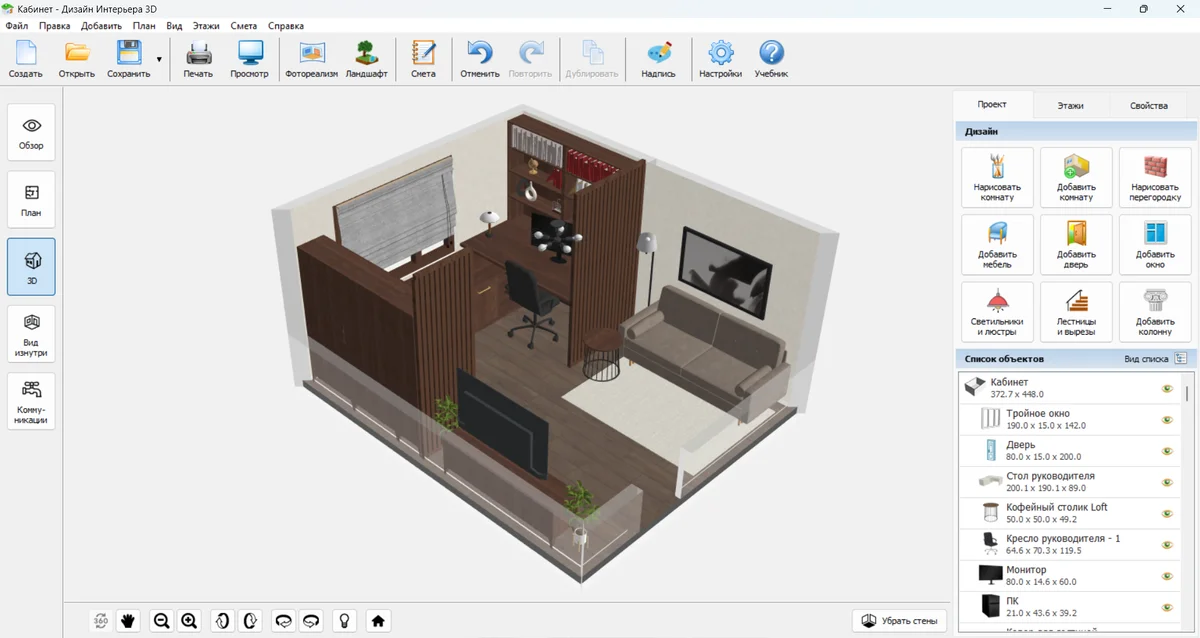Select the hand pan tool
The width and height of the screenshot is (1200, 638).
tap(128, 621)
